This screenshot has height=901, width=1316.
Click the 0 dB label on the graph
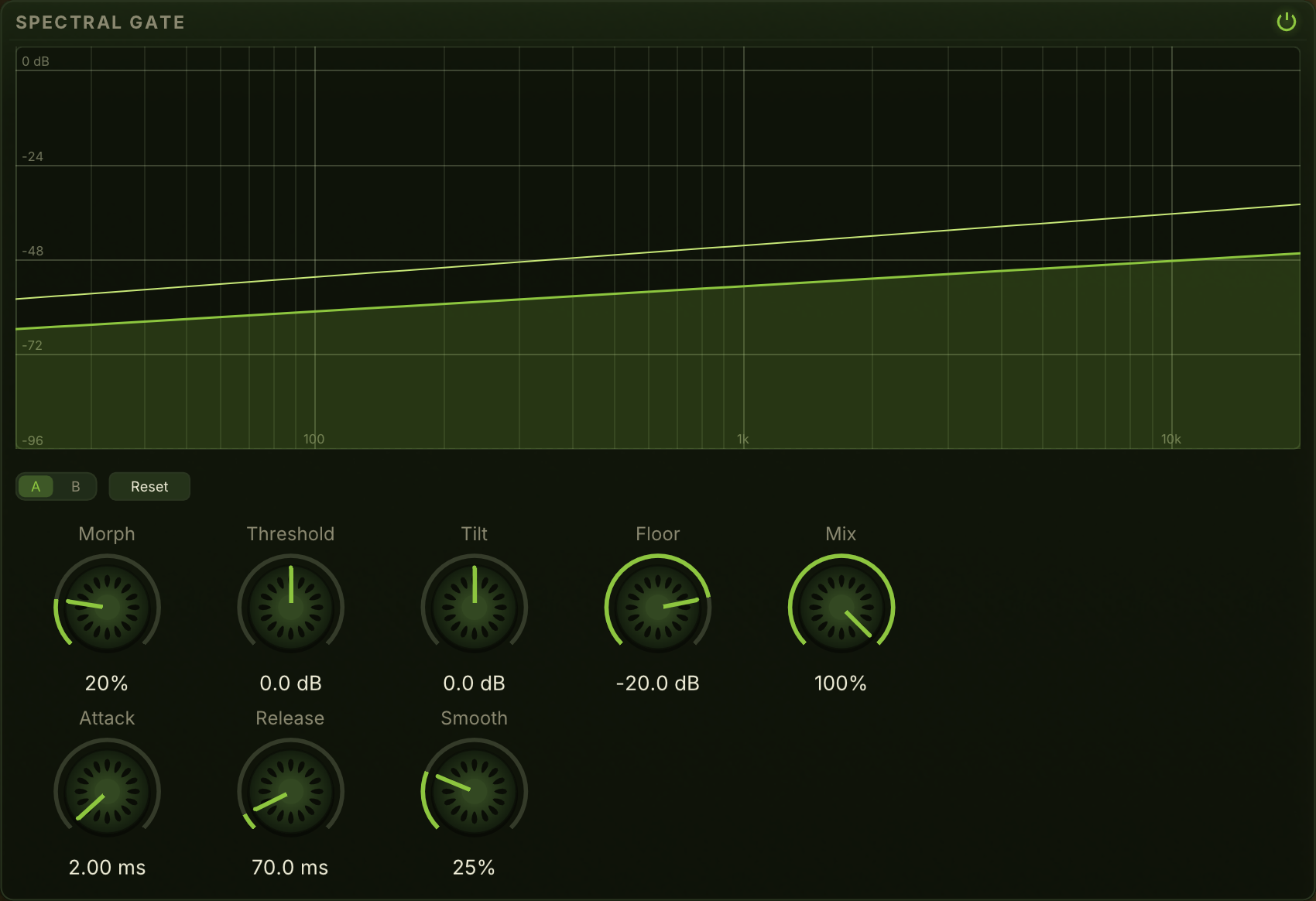point(36,61)
